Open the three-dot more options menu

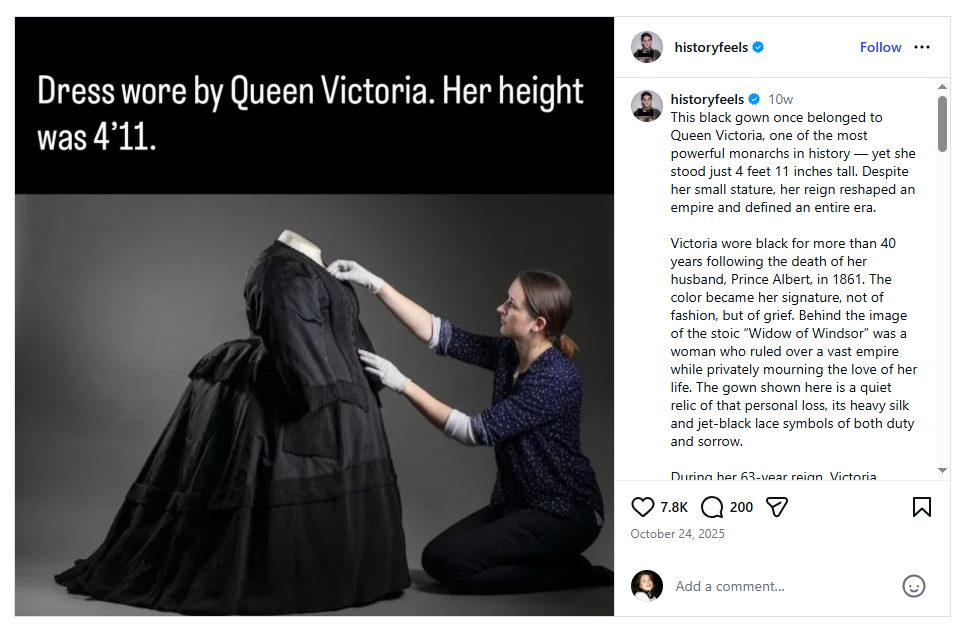click(922, 47)
